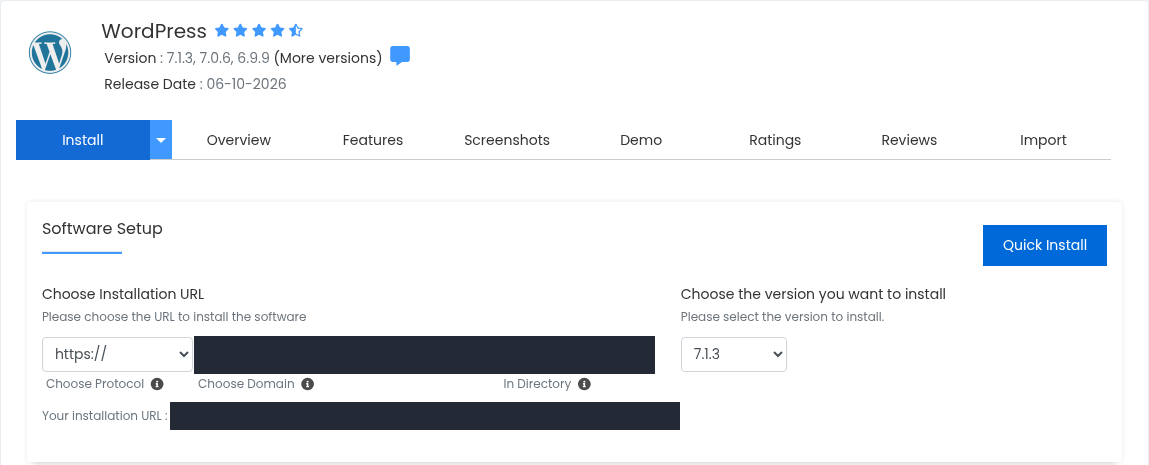Click the star rating next to WordPress
The height and width of the screenshot is (465, 1149).
[259, 31]
